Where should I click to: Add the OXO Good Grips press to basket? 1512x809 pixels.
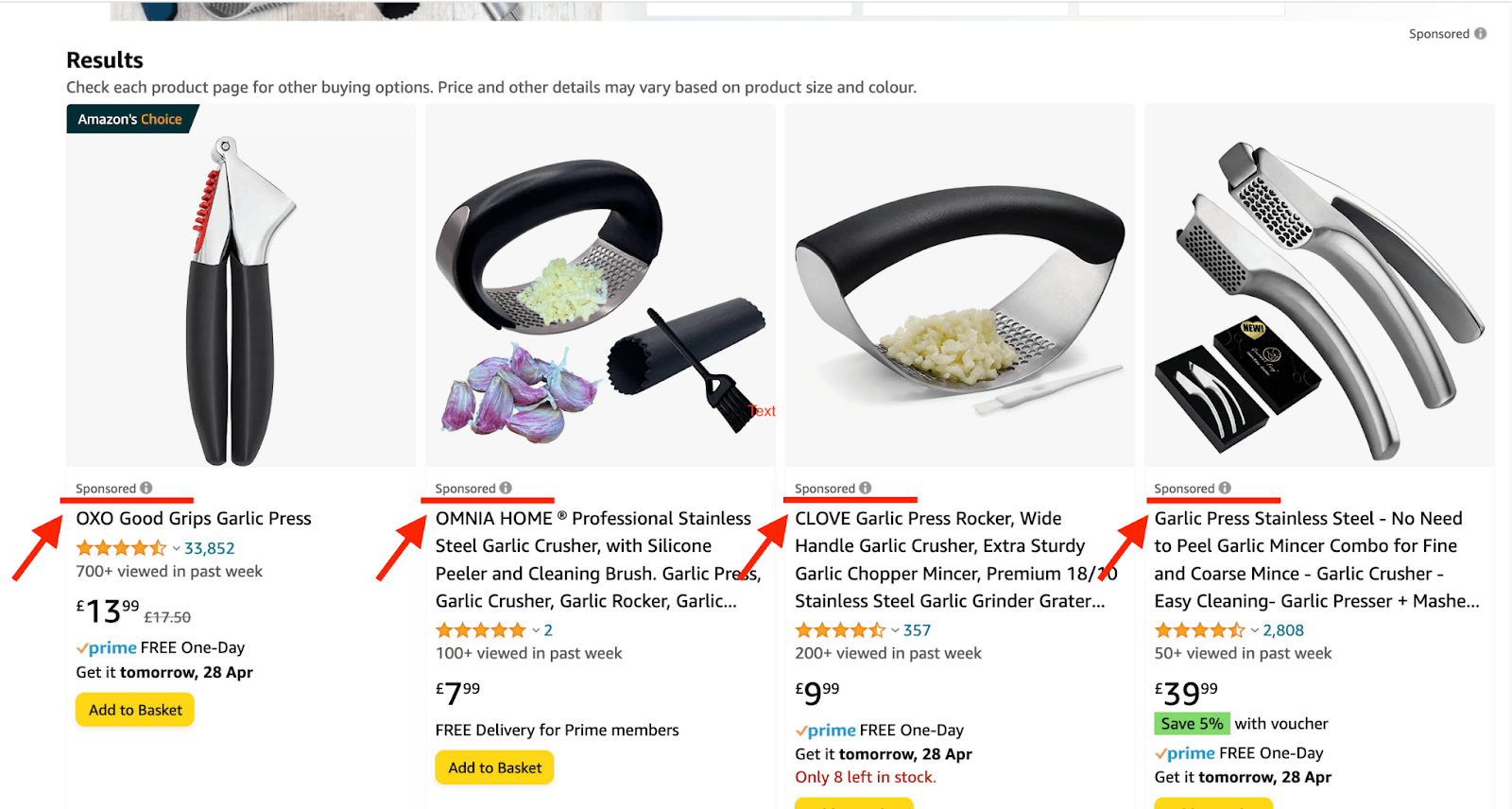(134, 709)
